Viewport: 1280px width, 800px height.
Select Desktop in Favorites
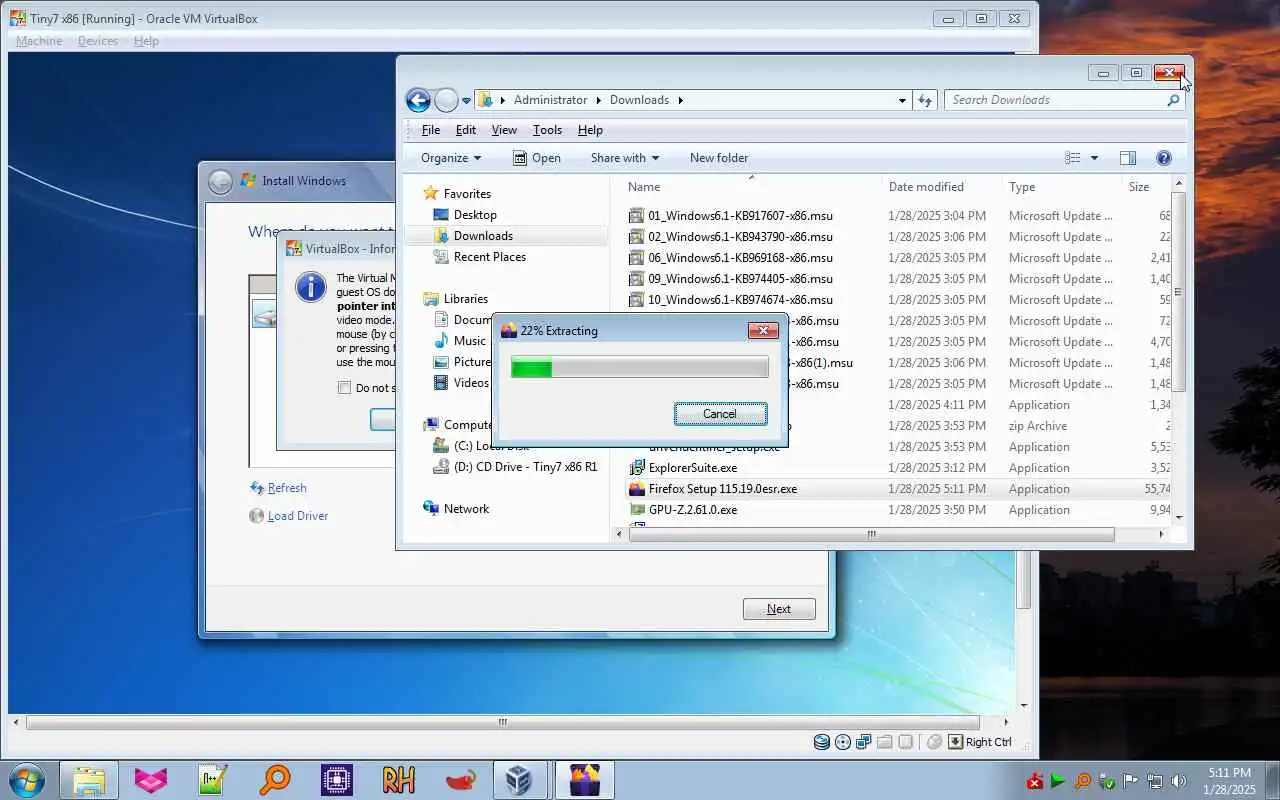(475, 215)
